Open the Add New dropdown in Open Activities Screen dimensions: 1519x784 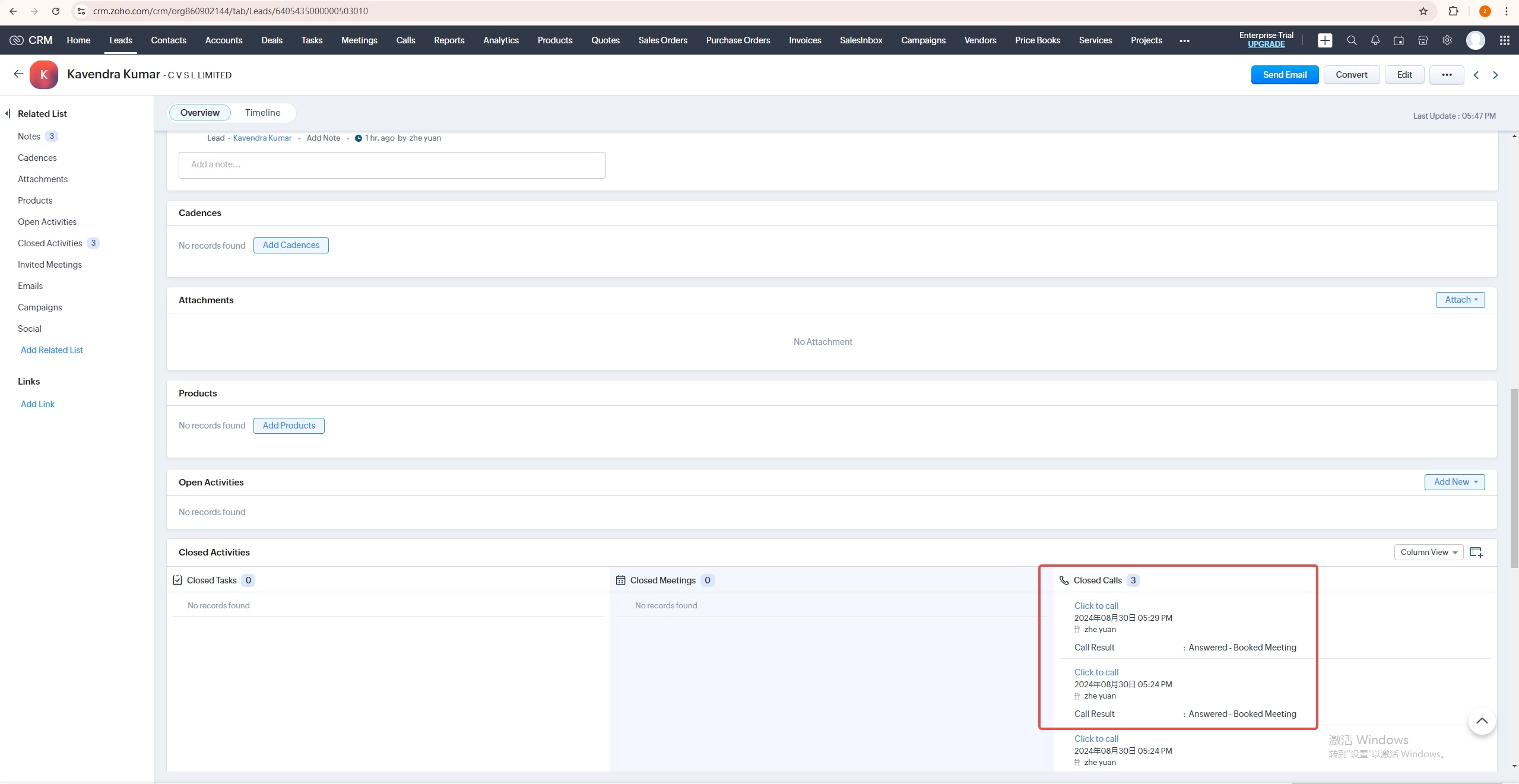coord(1454,482)
